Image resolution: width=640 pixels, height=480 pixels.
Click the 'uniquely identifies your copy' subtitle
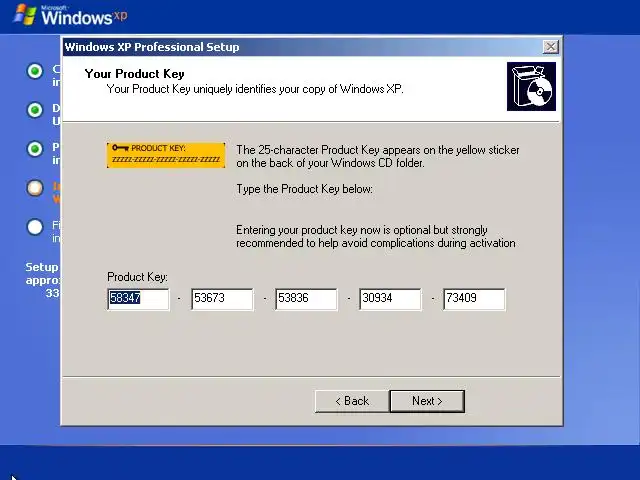pos(255,89)
